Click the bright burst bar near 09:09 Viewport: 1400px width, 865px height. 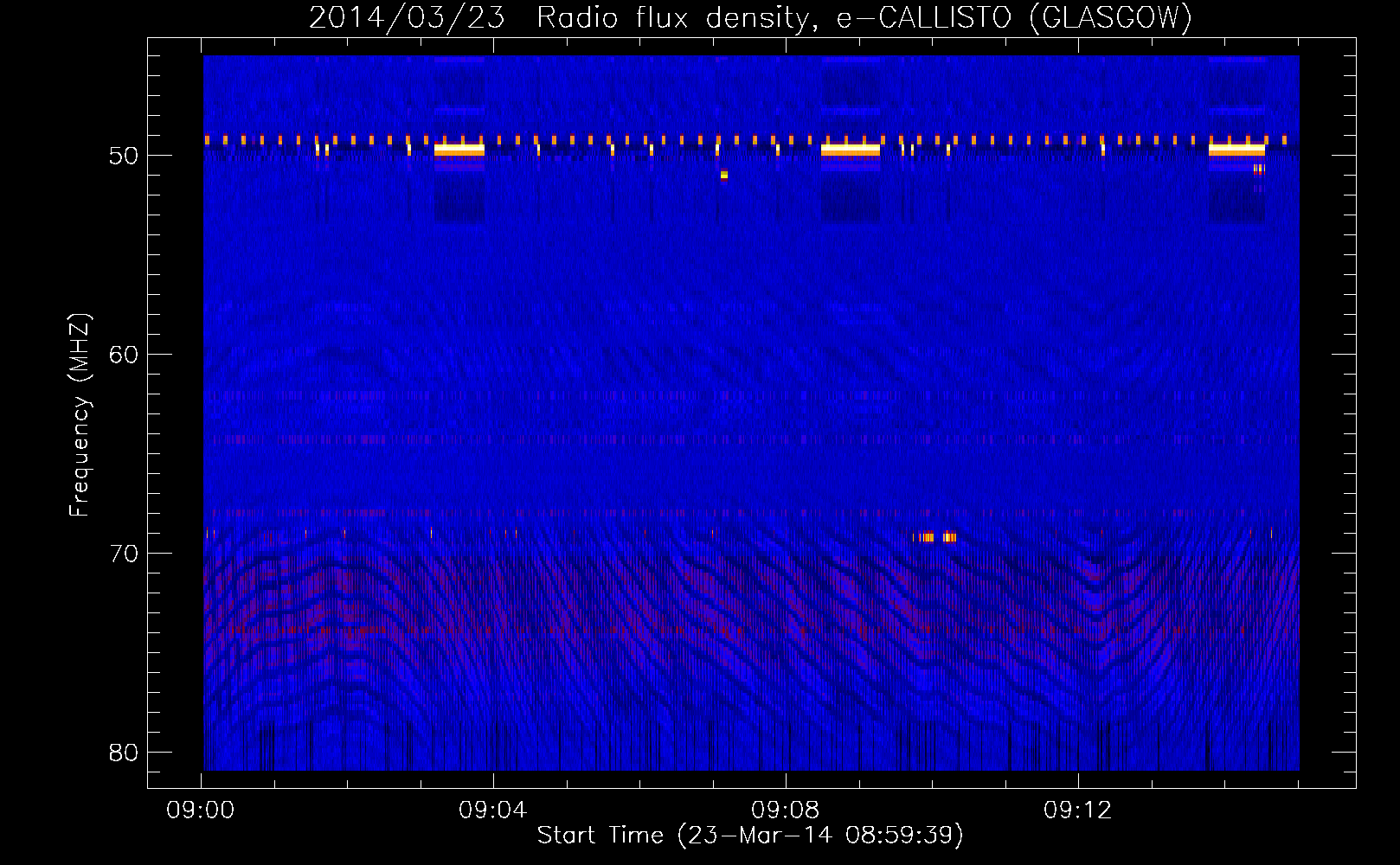click(x=851, y=150)
